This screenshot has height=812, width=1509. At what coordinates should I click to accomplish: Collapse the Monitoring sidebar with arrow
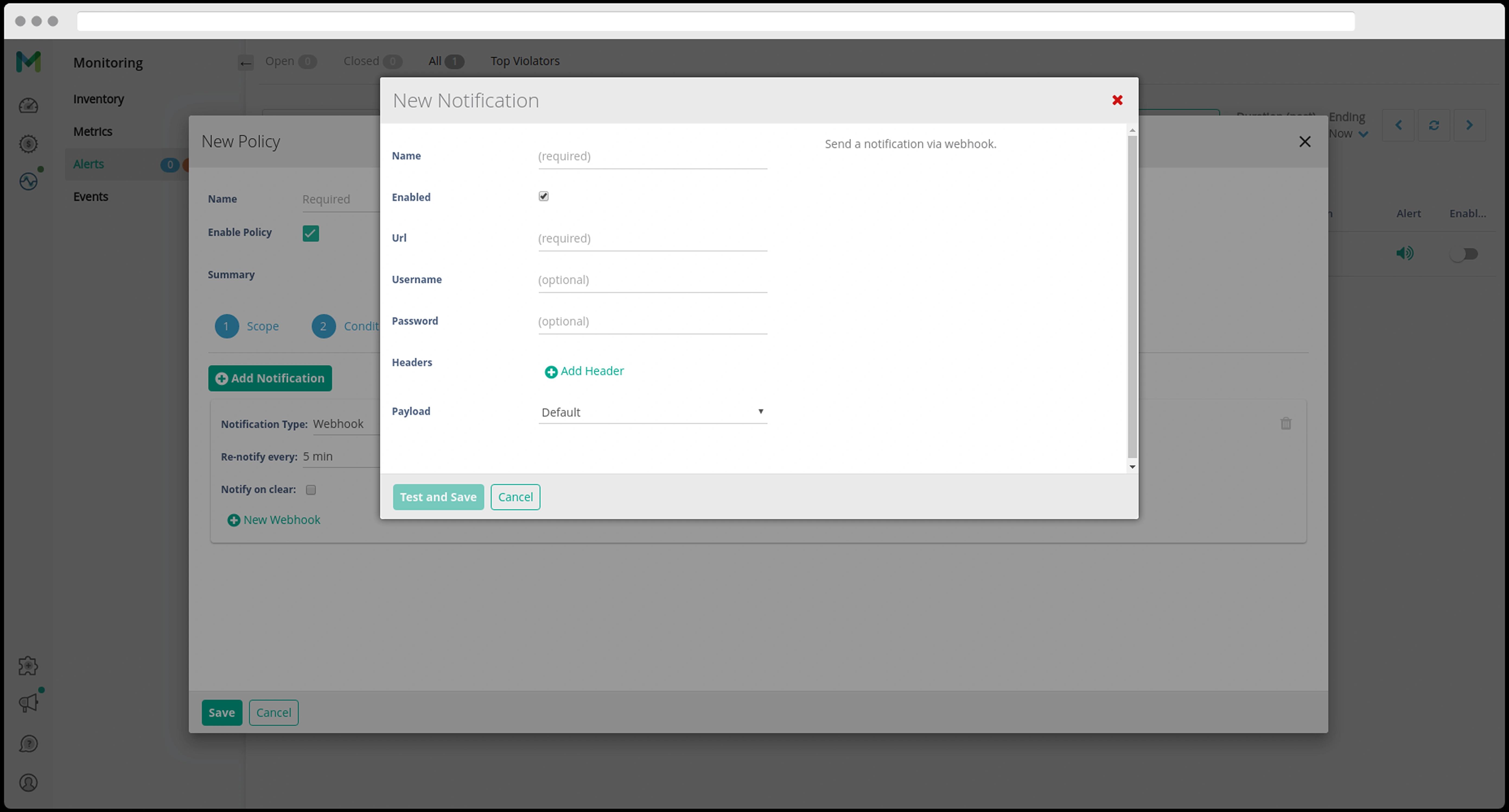point(246,63)
